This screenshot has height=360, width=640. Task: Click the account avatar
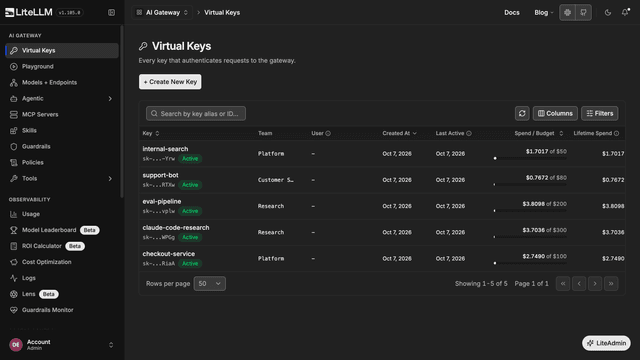pyautogui.click(x=16, y=345)
